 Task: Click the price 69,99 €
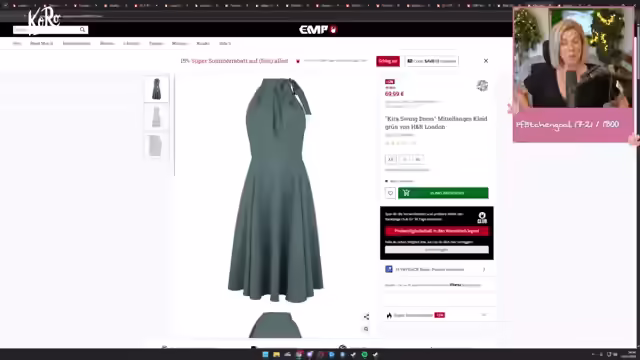394,94
